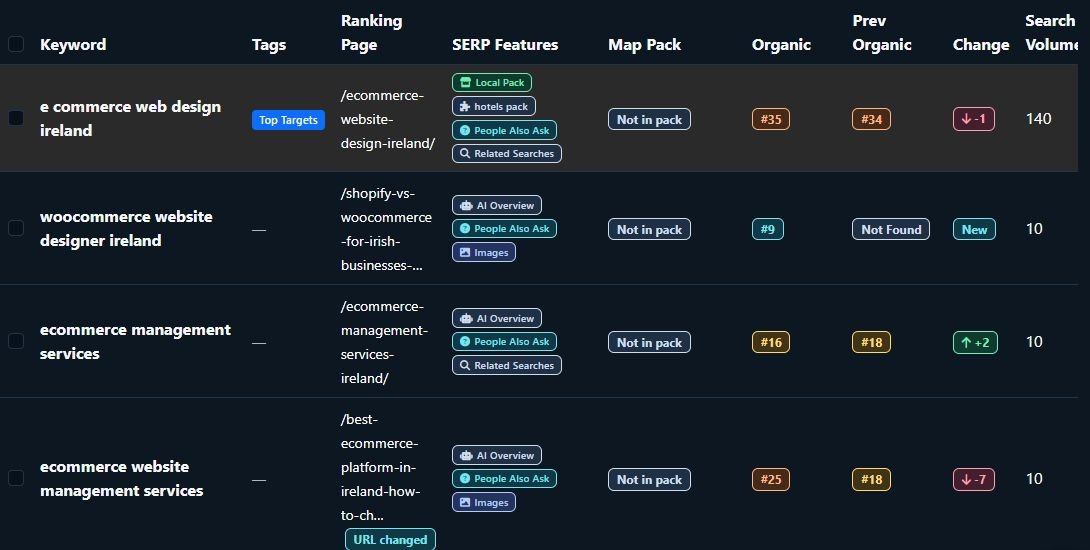This screenshot has height=550, width=1090.
Task: Click People Also Ask badge in first row
Action: pyautogui.click(x=504, y=130)
